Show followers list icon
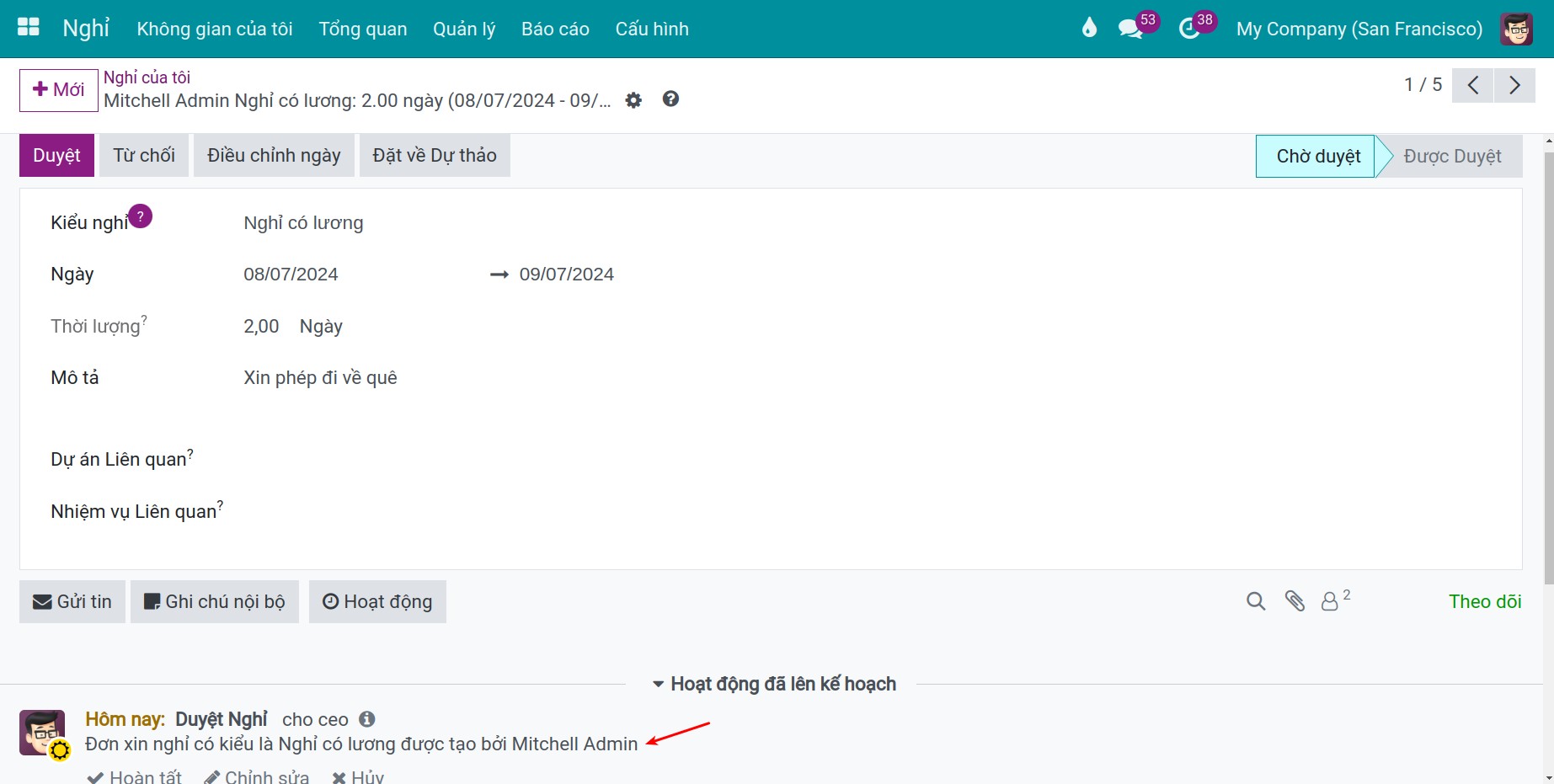 (1335, 600)
